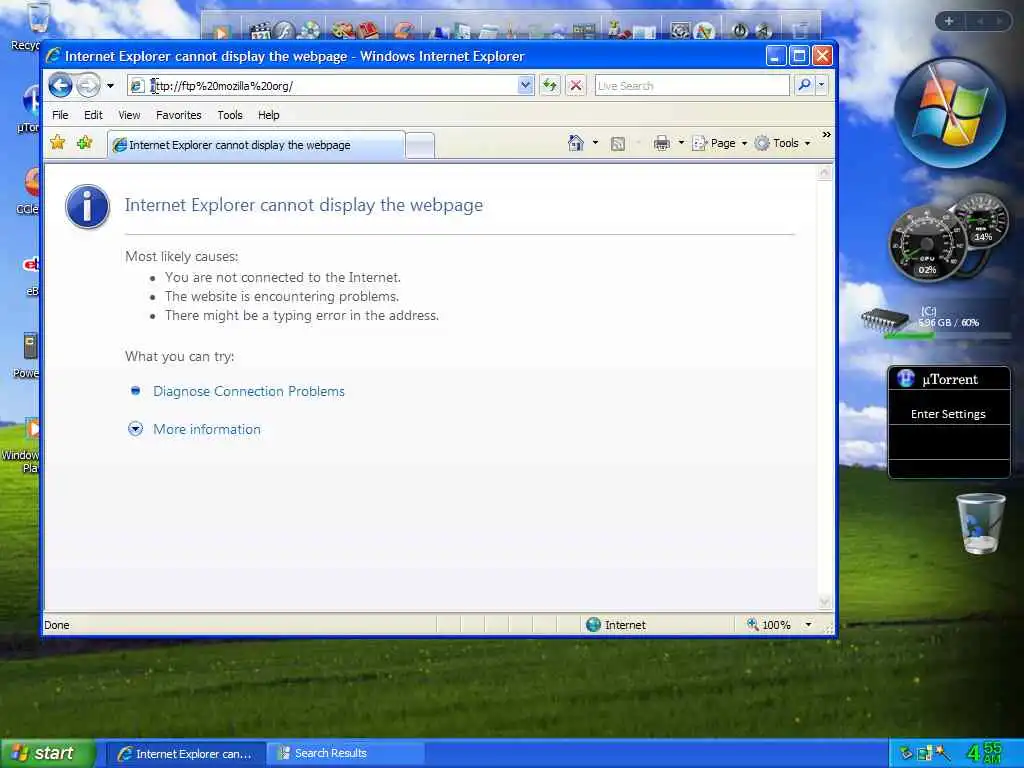The image size is (1024, 768).
Task: Open the View menu
Action: point(129,115)
